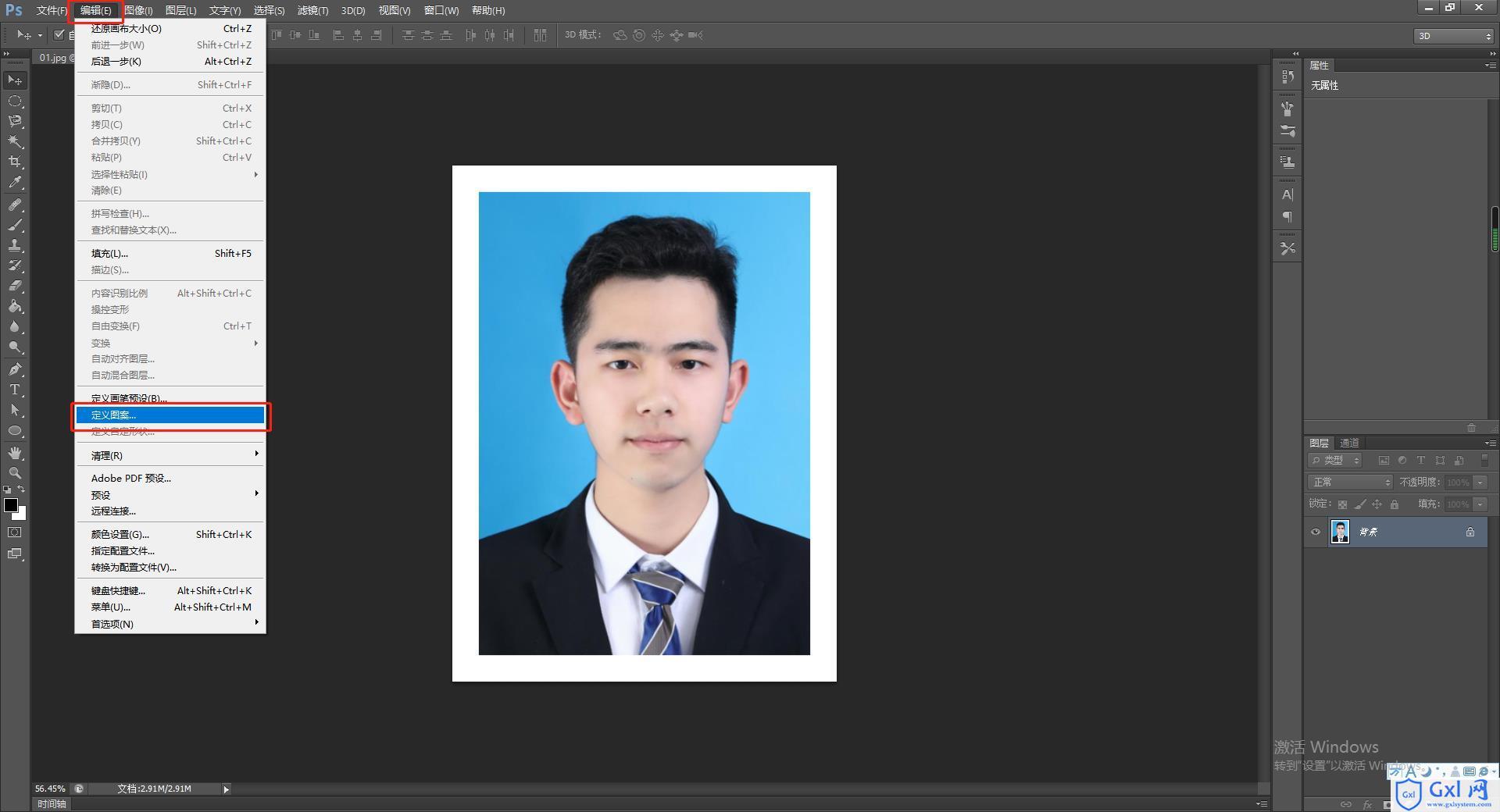Select the Brush tool

15,225
